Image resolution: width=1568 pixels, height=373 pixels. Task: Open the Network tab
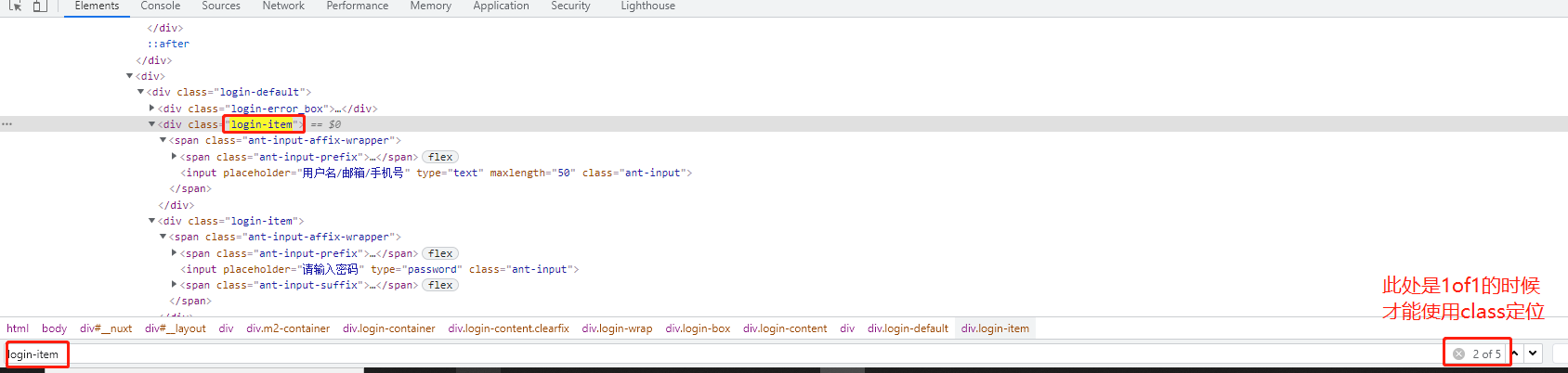(283, 6)
